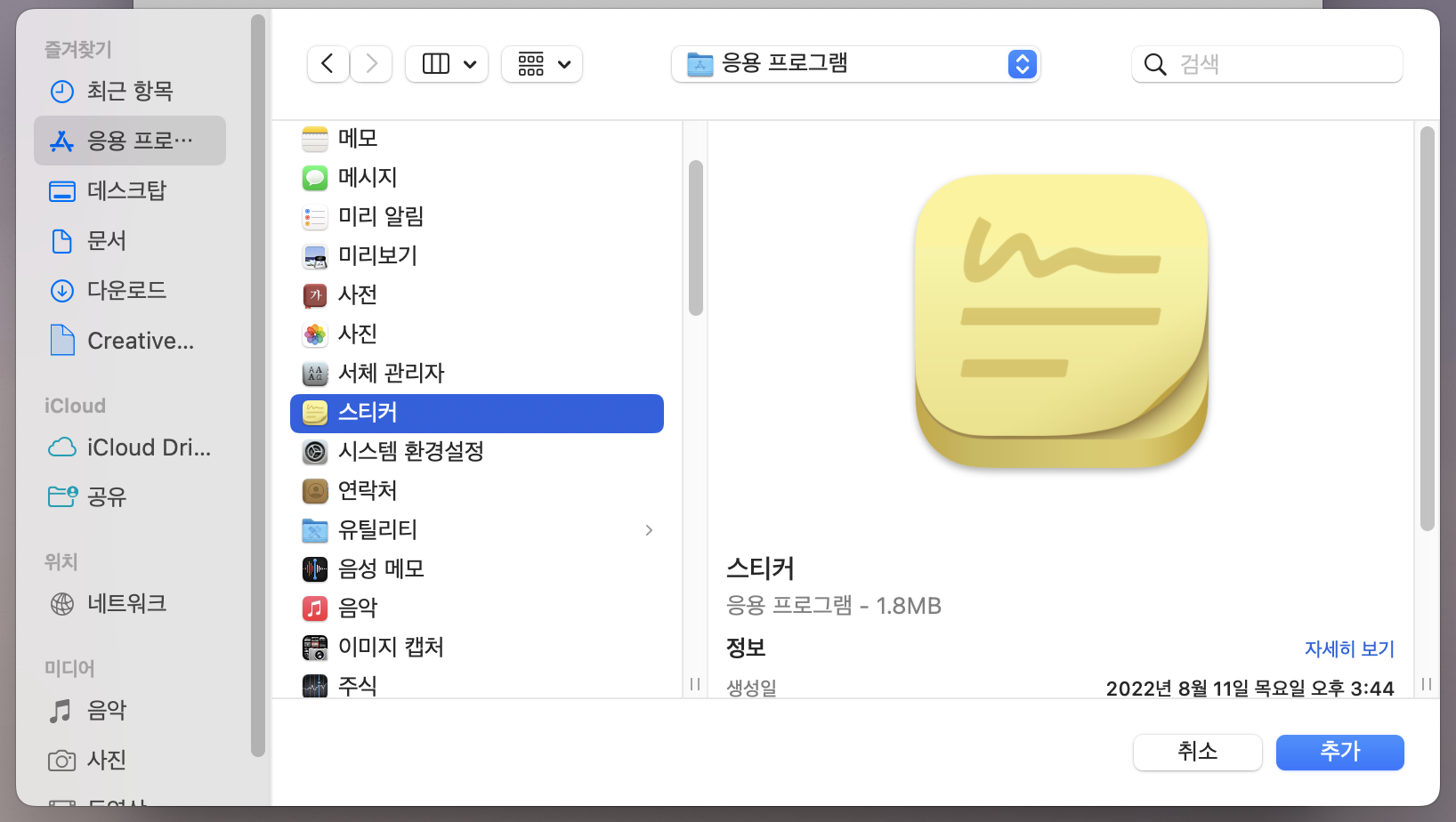Open the column view mode dropdown

pyautogui.click(x=447, y=64)
